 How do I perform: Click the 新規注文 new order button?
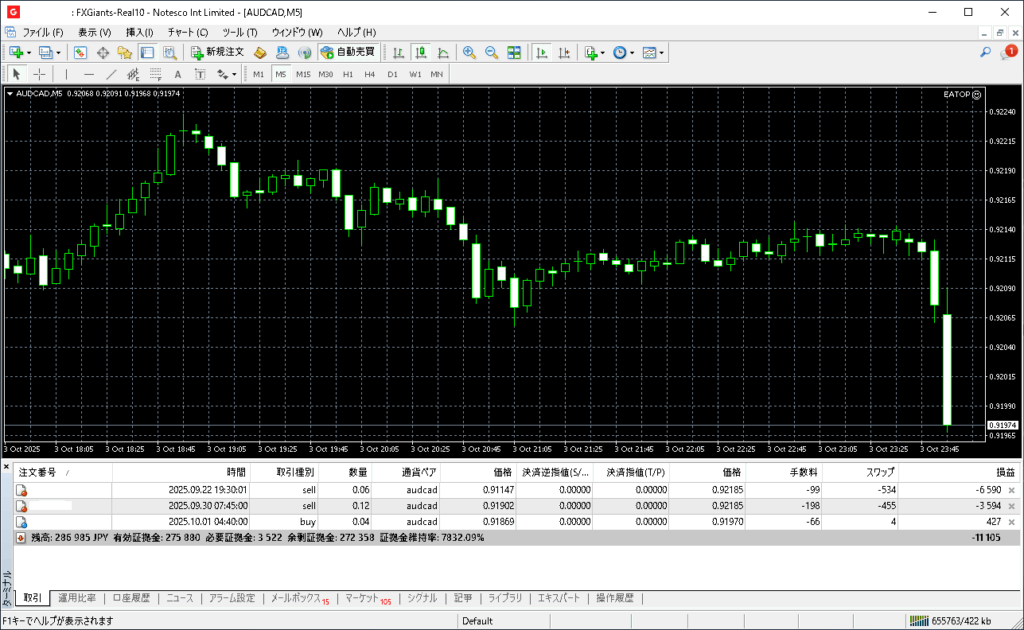click(x=217, y=52)
